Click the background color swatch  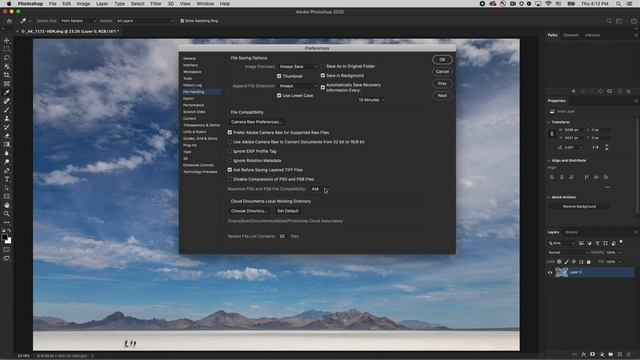9,241
